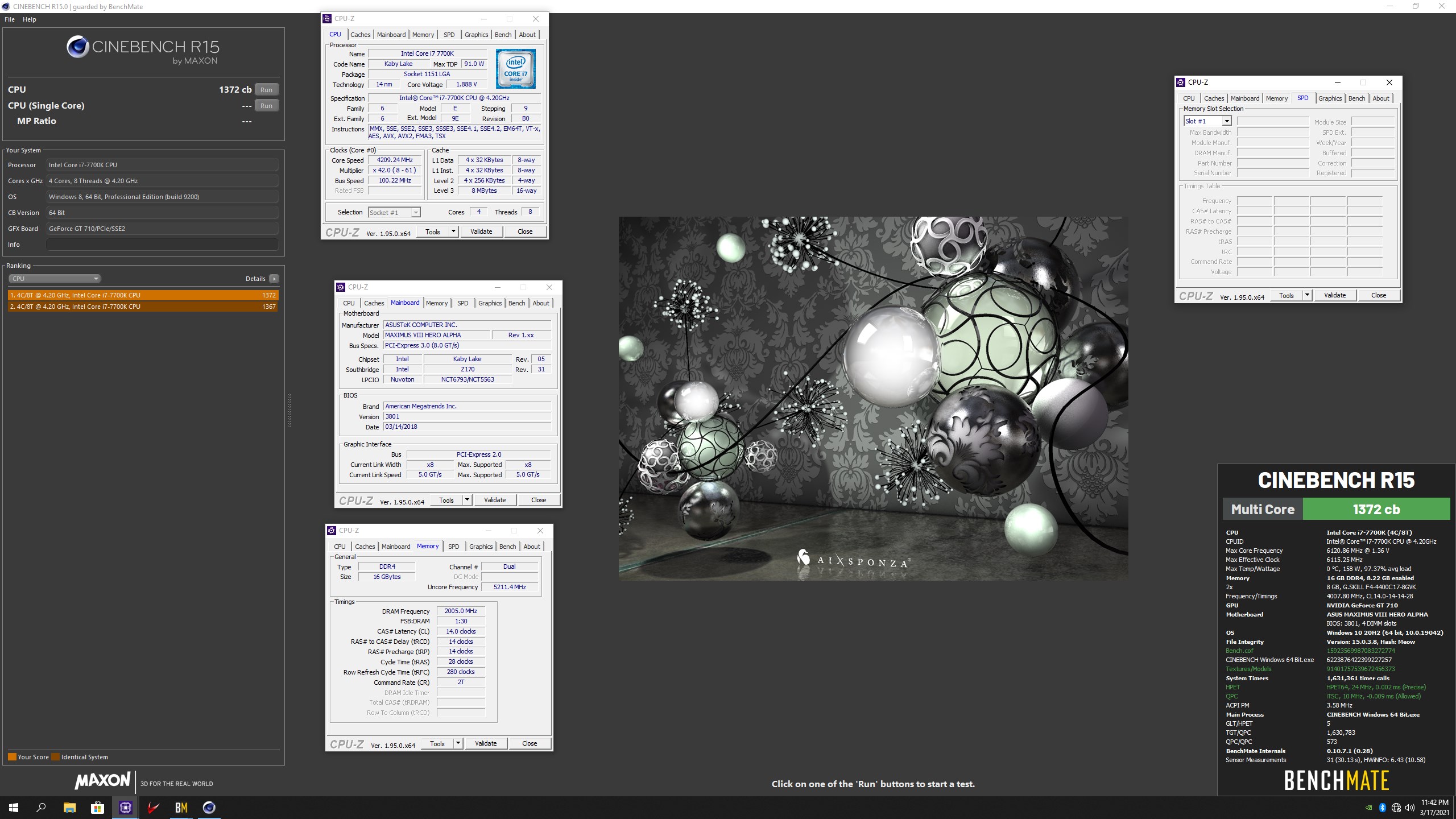The image size is (1456, 819).
Task: Click the Identical System legend swatch
Action: [55, 757]
